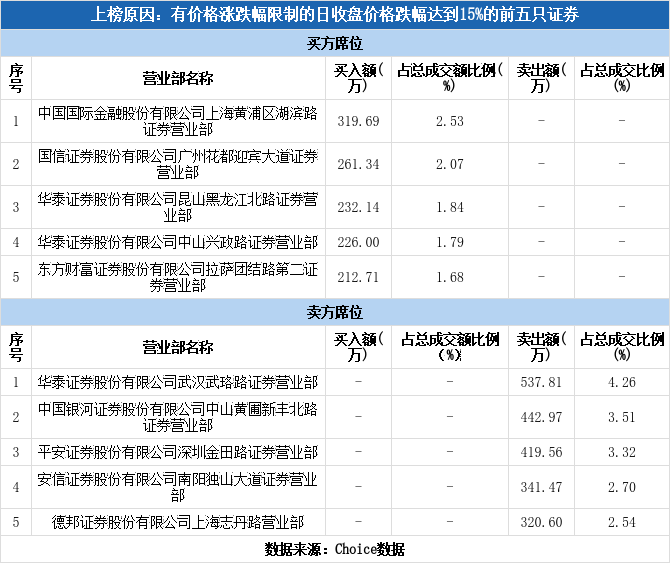Click the sell ratio value 4.26
Screen dimensions: 670x563
pos(622,382)
